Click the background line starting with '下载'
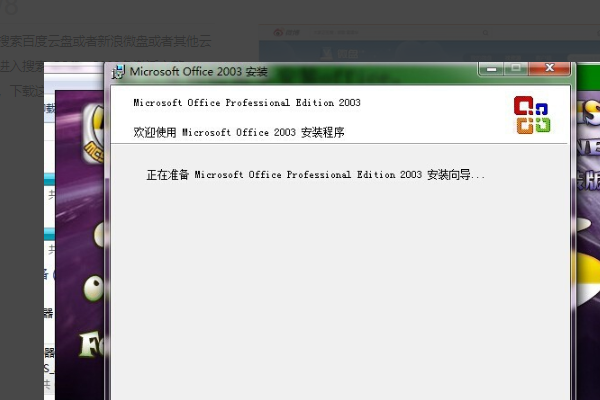The height and width of the screenshot is (400, 600). pyautogui.click(x=25, y=91)
